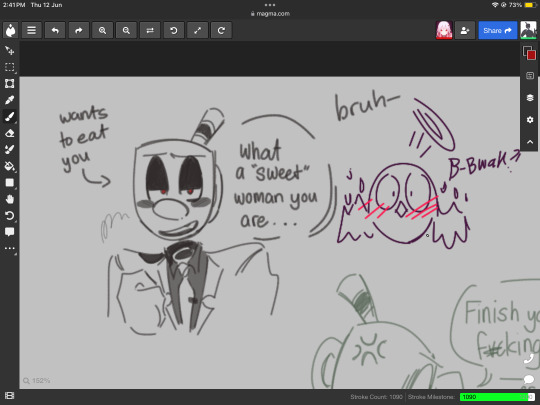Screen dimensions: 540x405
Task: Select the Hand pan tool
Action: [x=10, y=199]
